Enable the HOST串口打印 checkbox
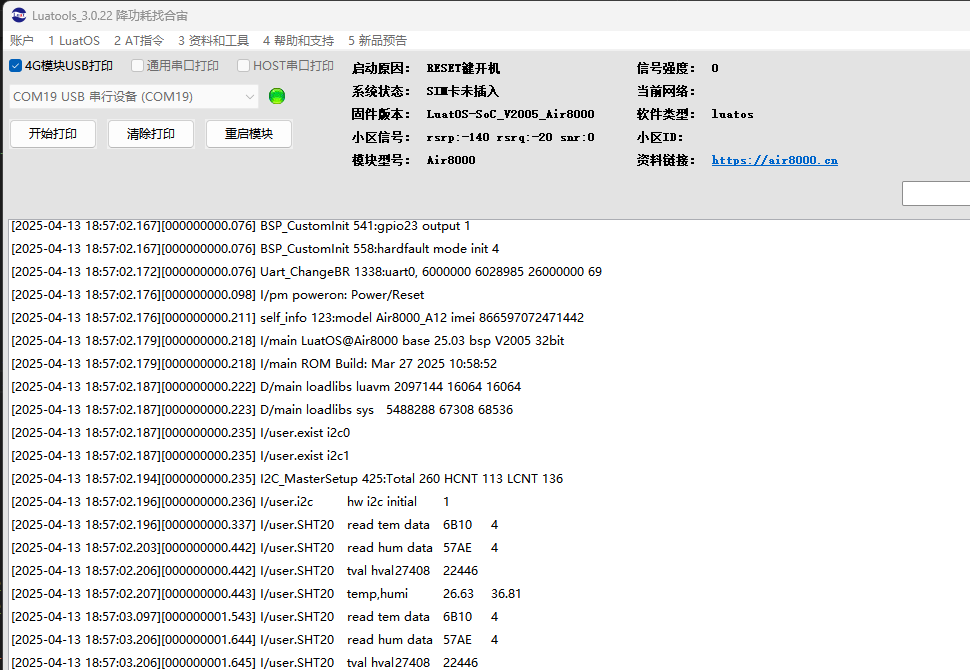 pyautogui.click(x=244, y=66)
